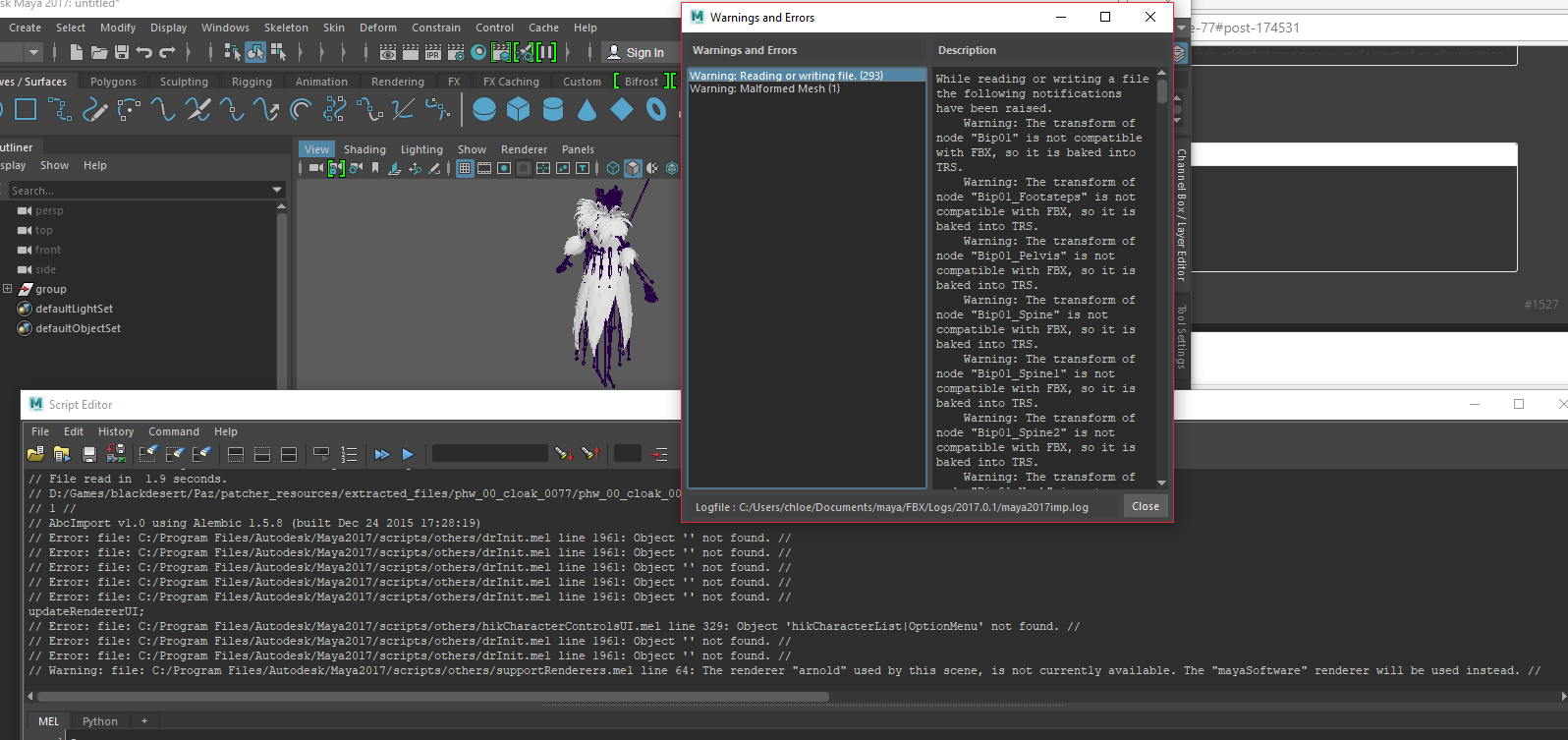The image size is (1568, 740).
Task: Switch to the Rigging shelf tab
Action: point(252,82)
